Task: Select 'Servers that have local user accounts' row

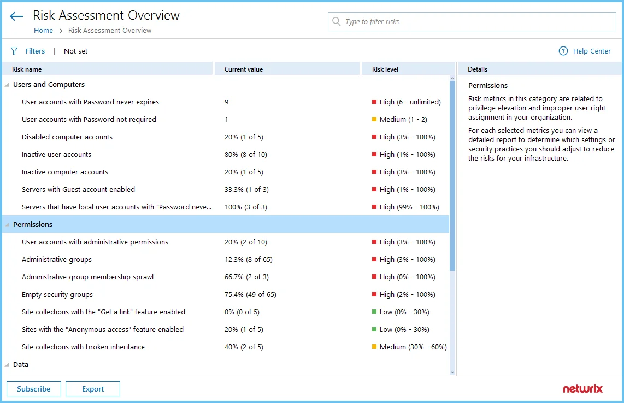Action: pos(226,207)
